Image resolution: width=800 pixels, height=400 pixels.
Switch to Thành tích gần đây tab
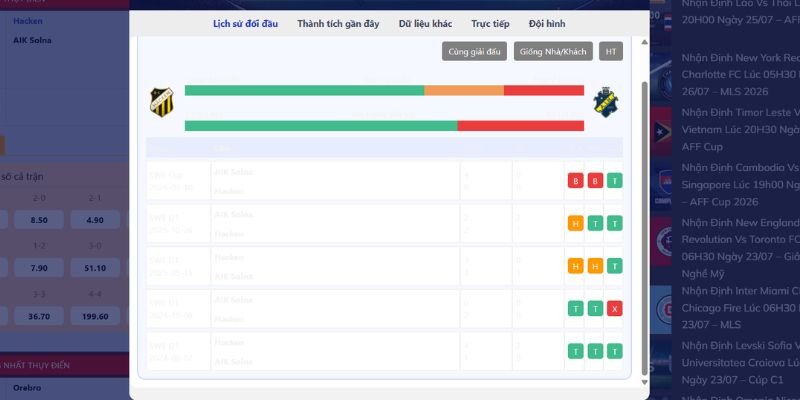[338, 24]
